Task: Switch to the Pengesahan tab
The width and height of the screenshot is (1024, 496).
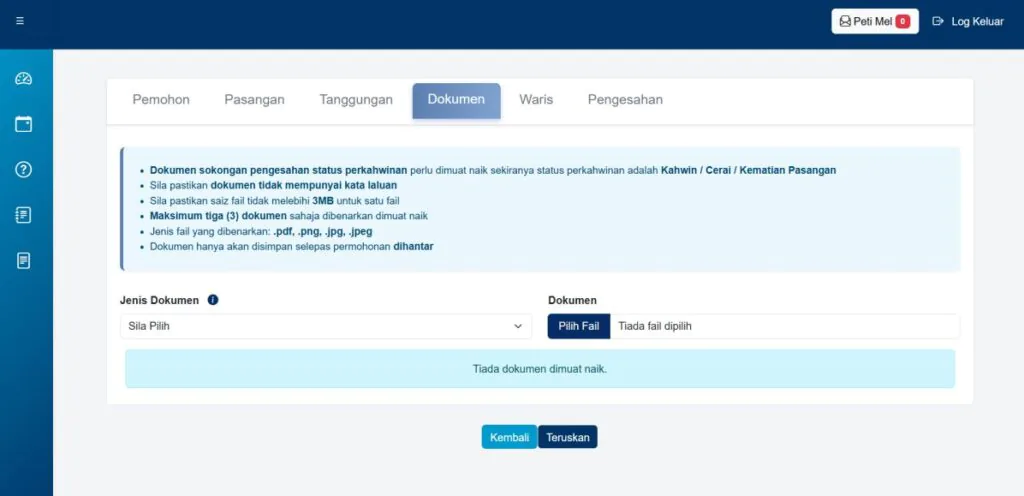Action: [x=625, y=100]
